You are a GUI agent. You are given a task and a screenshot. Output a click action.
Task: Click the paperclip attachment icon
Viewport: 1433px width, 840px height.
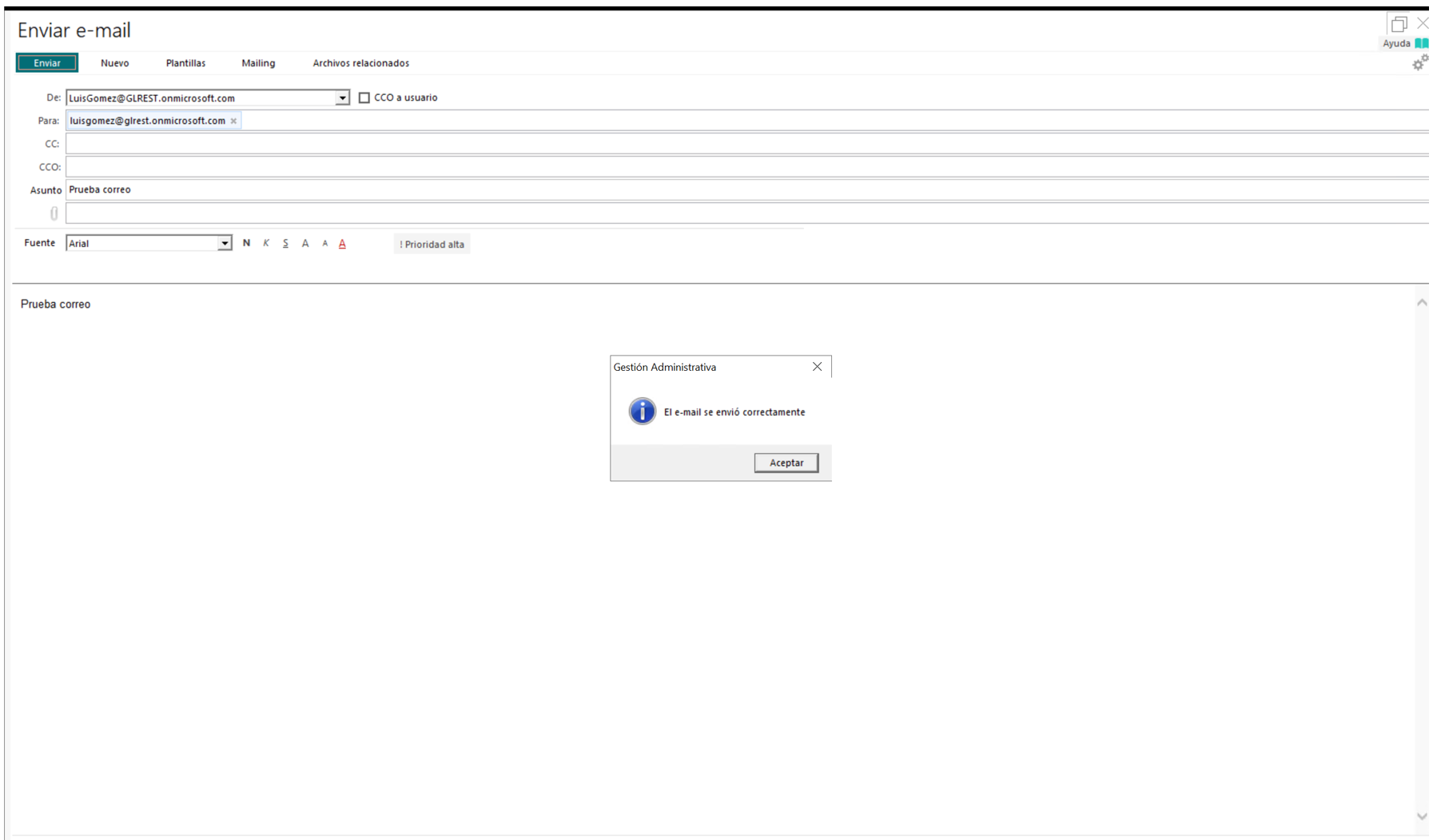(x=54, y=213)
